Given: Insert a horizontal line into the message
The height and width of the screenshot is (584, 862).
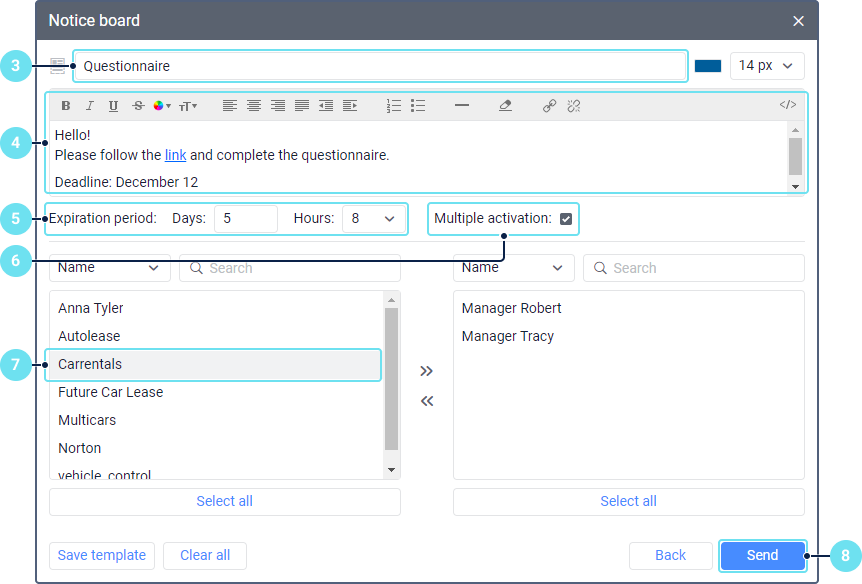Looking at the screenshot, I should tap(462, 105).
